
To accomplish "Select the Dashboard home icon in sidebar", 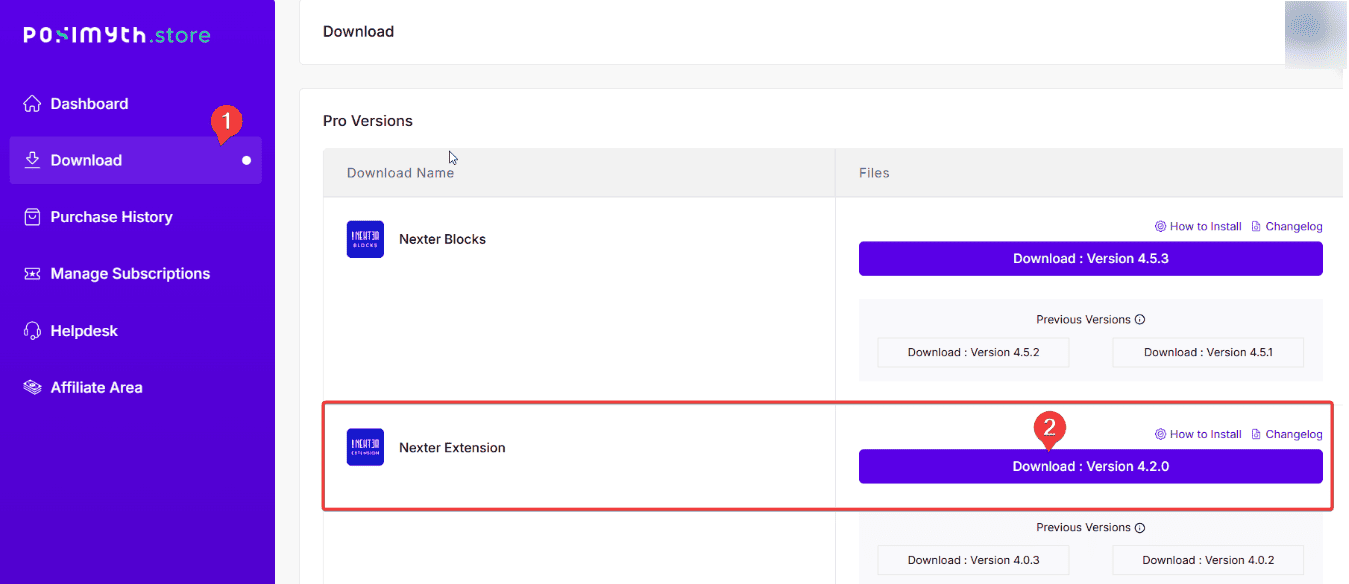I will click(35, 103).
